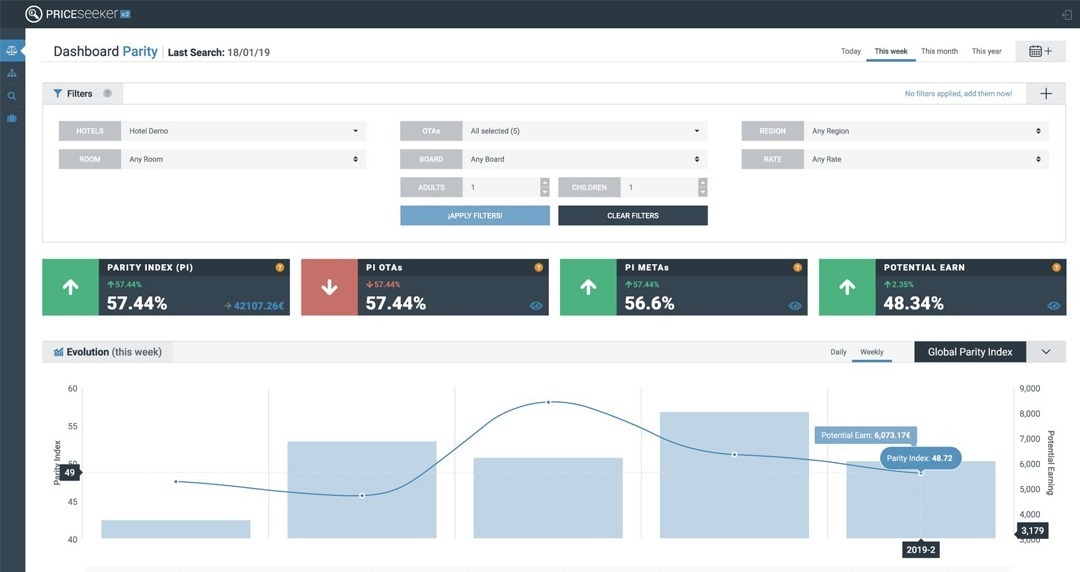Click the PI OTAs card help icon
Image resolution: width=1080 pixels, height=572 pixels.
pos(539,267)
